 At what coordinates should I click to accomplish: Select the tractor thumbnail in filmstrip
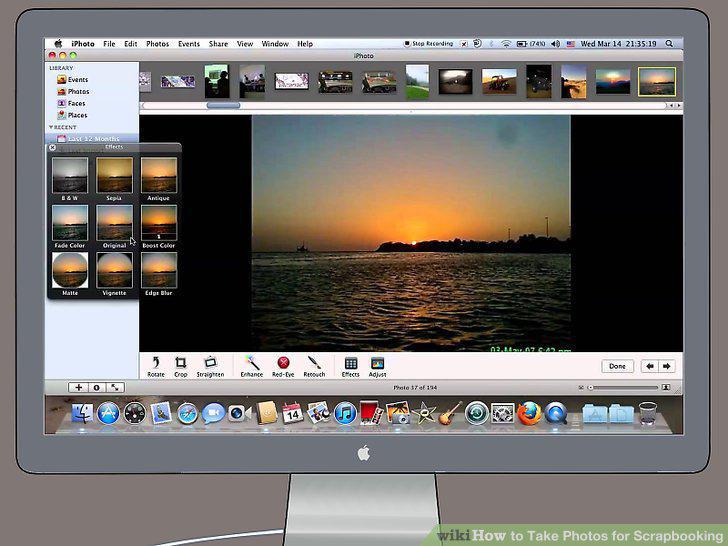[x=499, y=81]
